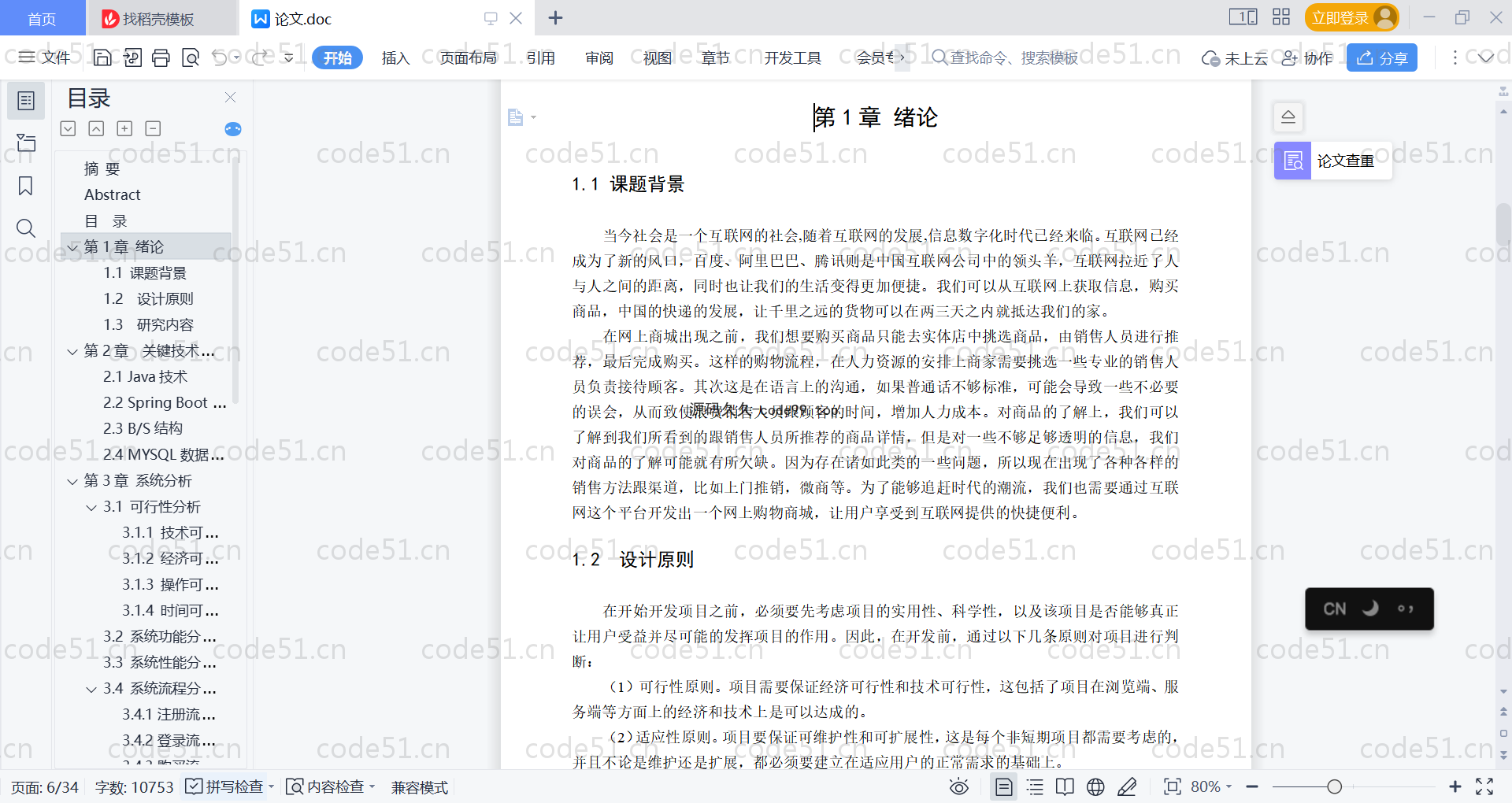This screenshot has height=803, width=1512.
Task: Click the move-up outline level icon
Action: point(96,128)
